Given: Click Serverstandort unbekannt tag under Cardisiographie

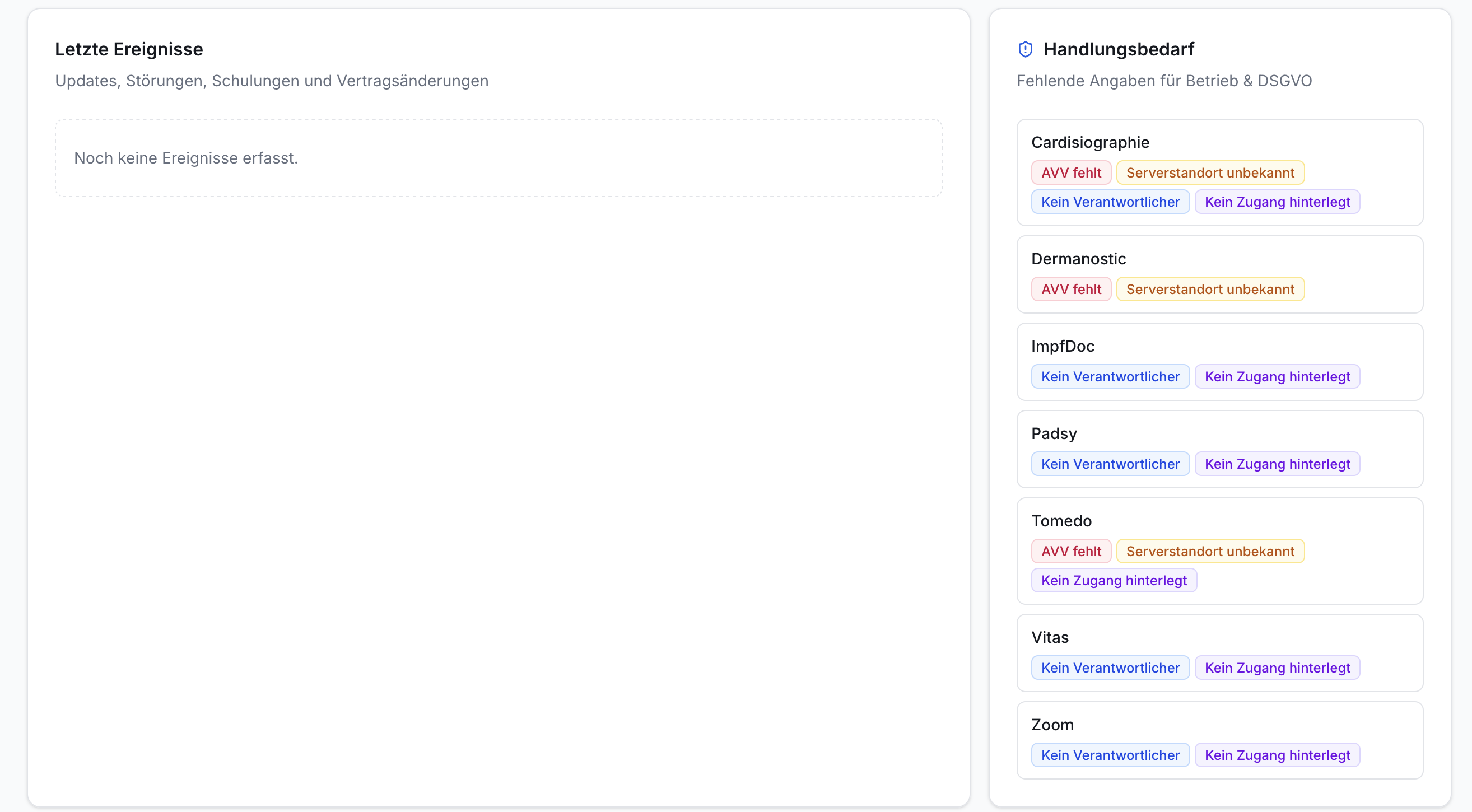Looking at the screenshot, I should [1210, 172].
